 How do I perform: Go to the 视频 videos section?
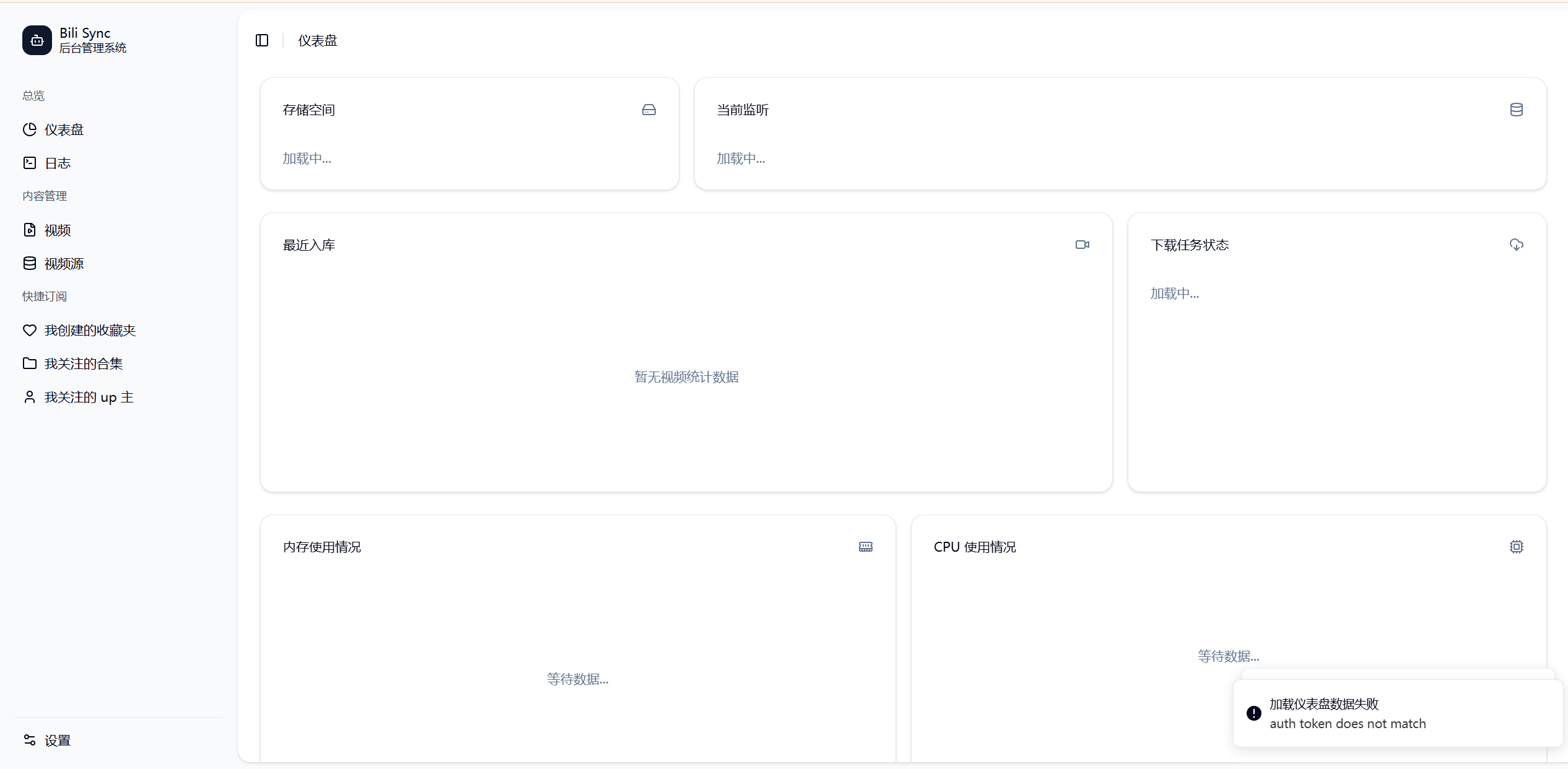(x=58, y=230)
